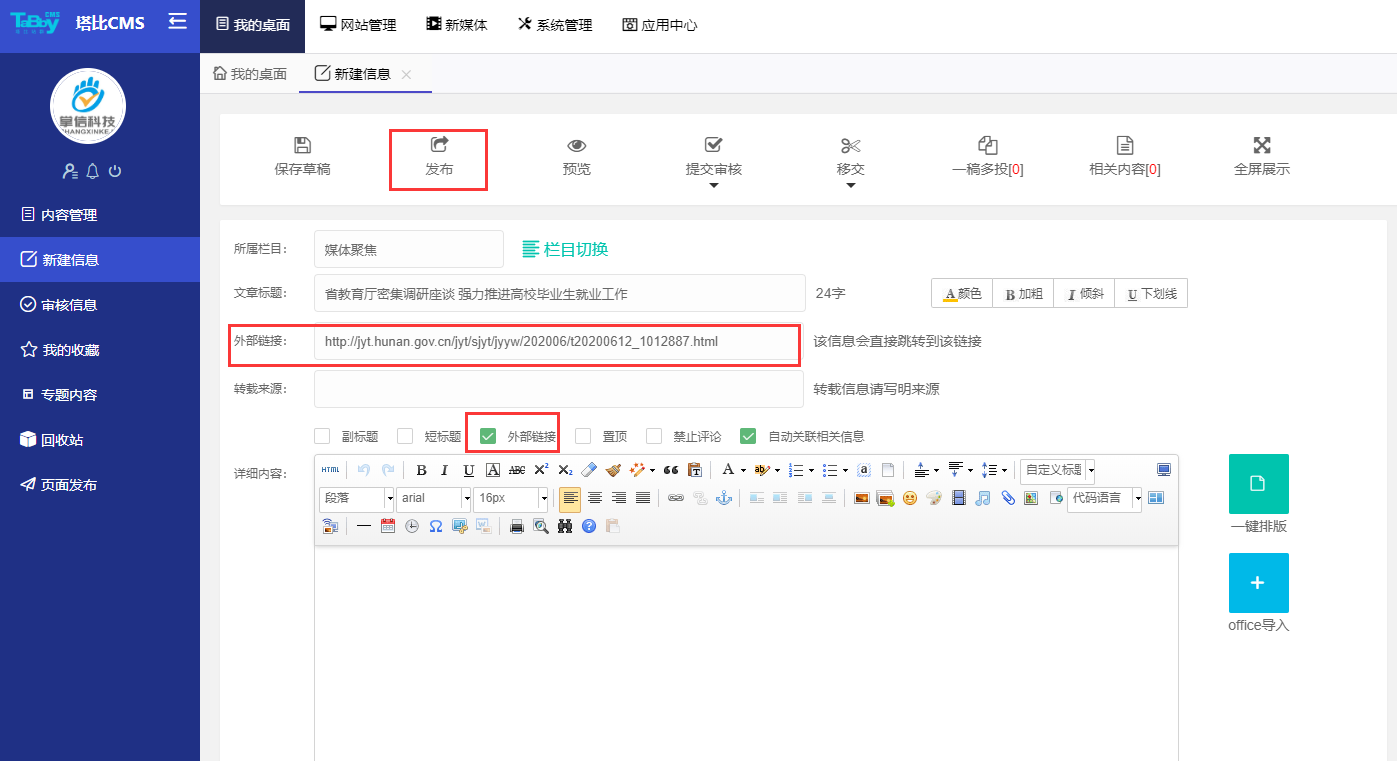Enable 置顶 pin-to-top checkbox

[x=583, y=436]
